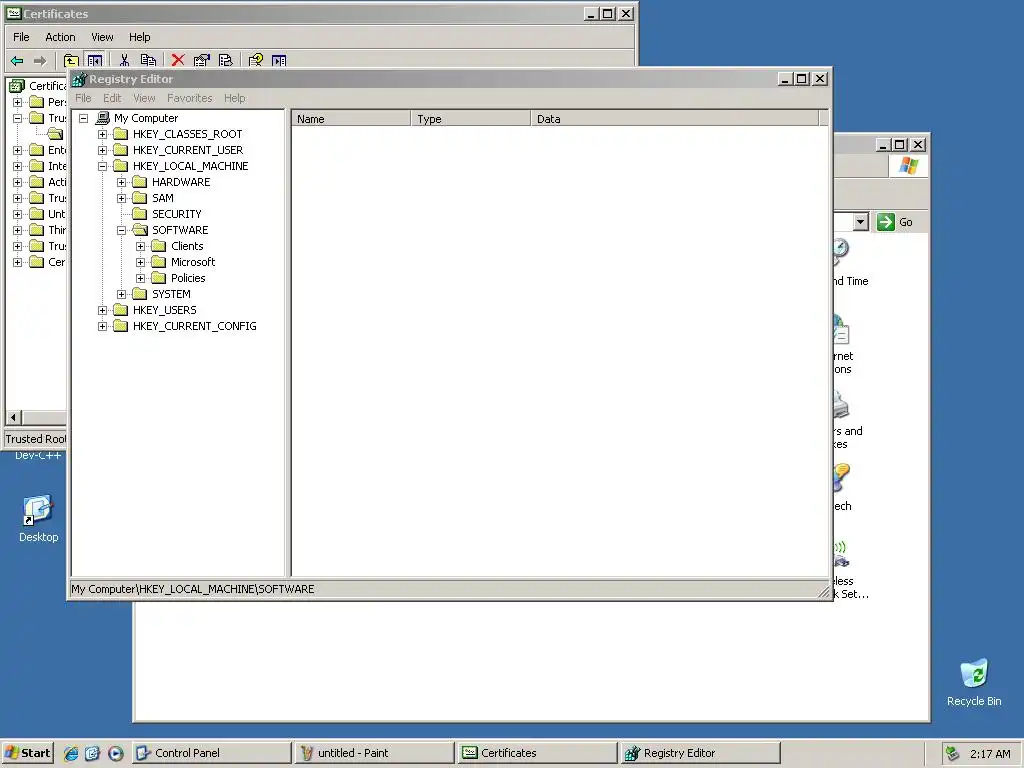Open the Certificates File menu
The image size is (1024, 768).
click(x=21, y=37)
